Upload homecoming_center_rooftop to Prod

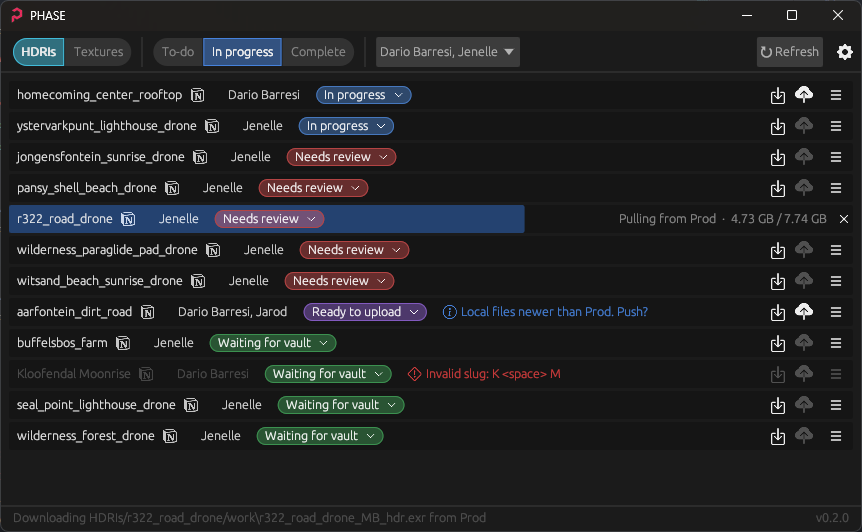[x=804, y=95]
